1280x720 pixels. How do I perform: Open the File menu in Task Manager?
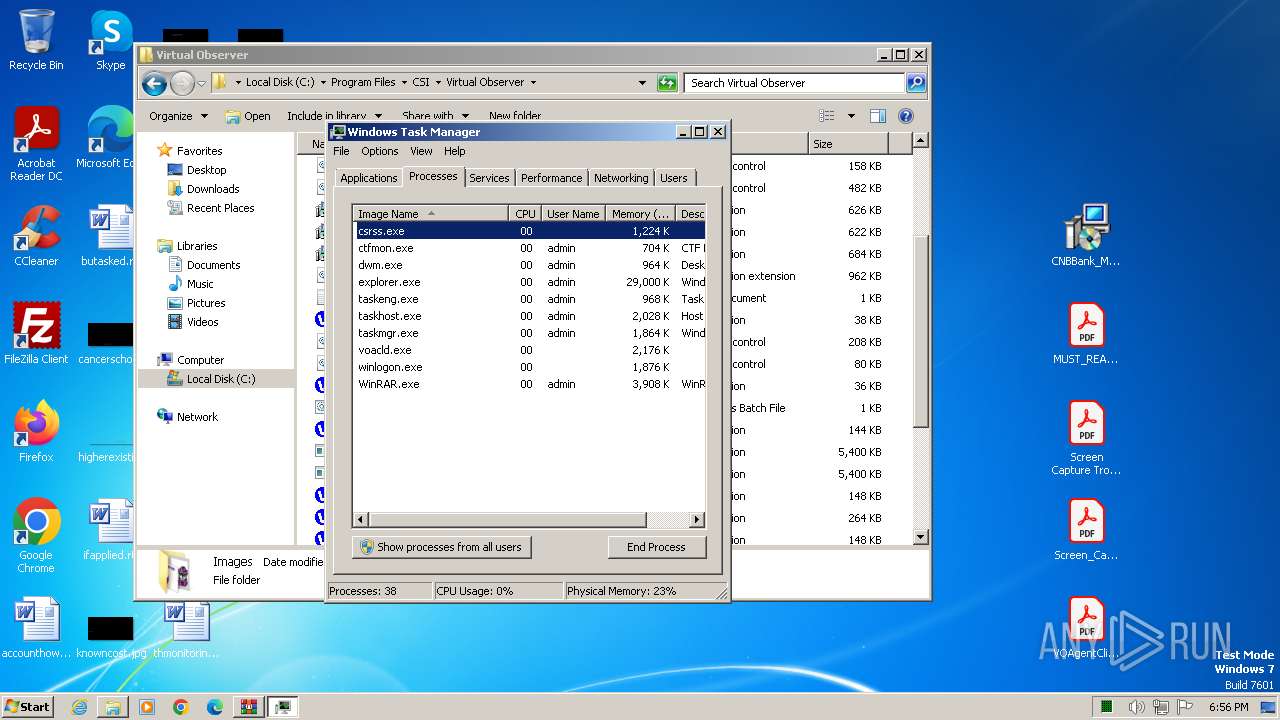pyautogui.click(x=341, y=151)
